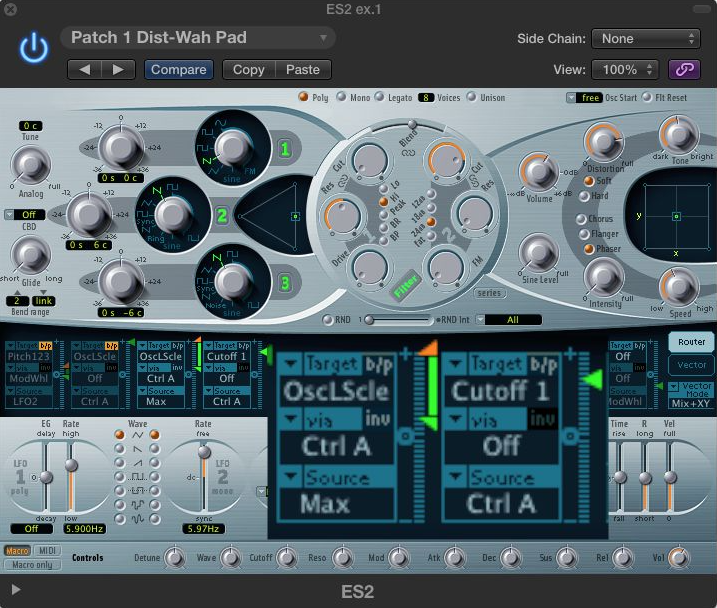
Task: Switch to the Vector tab
Action: (x=691, y=365)
